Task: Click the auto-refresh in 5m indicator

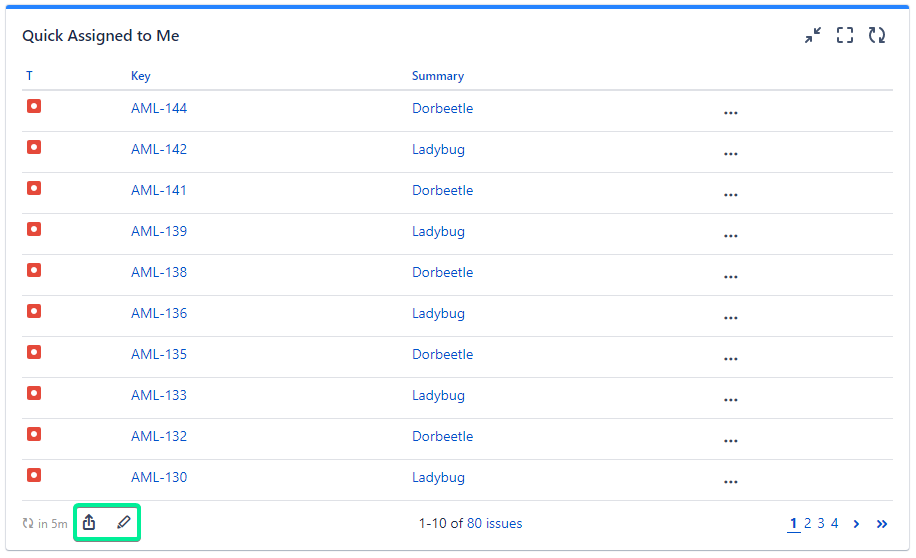Action: 45,524
